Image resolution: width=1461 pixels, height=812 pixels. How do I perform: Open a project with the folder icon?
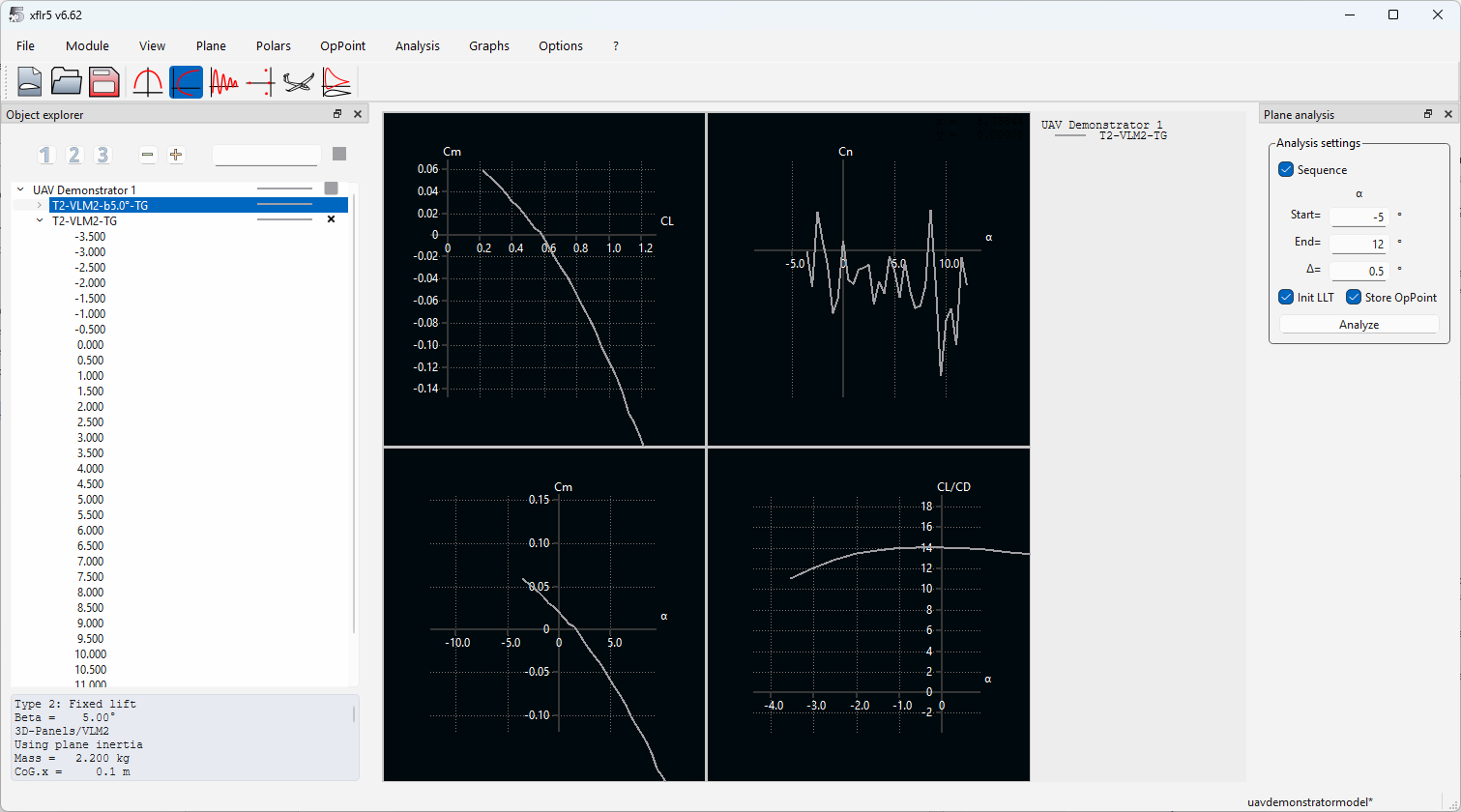pyautogui.click(x=67, y=82)
